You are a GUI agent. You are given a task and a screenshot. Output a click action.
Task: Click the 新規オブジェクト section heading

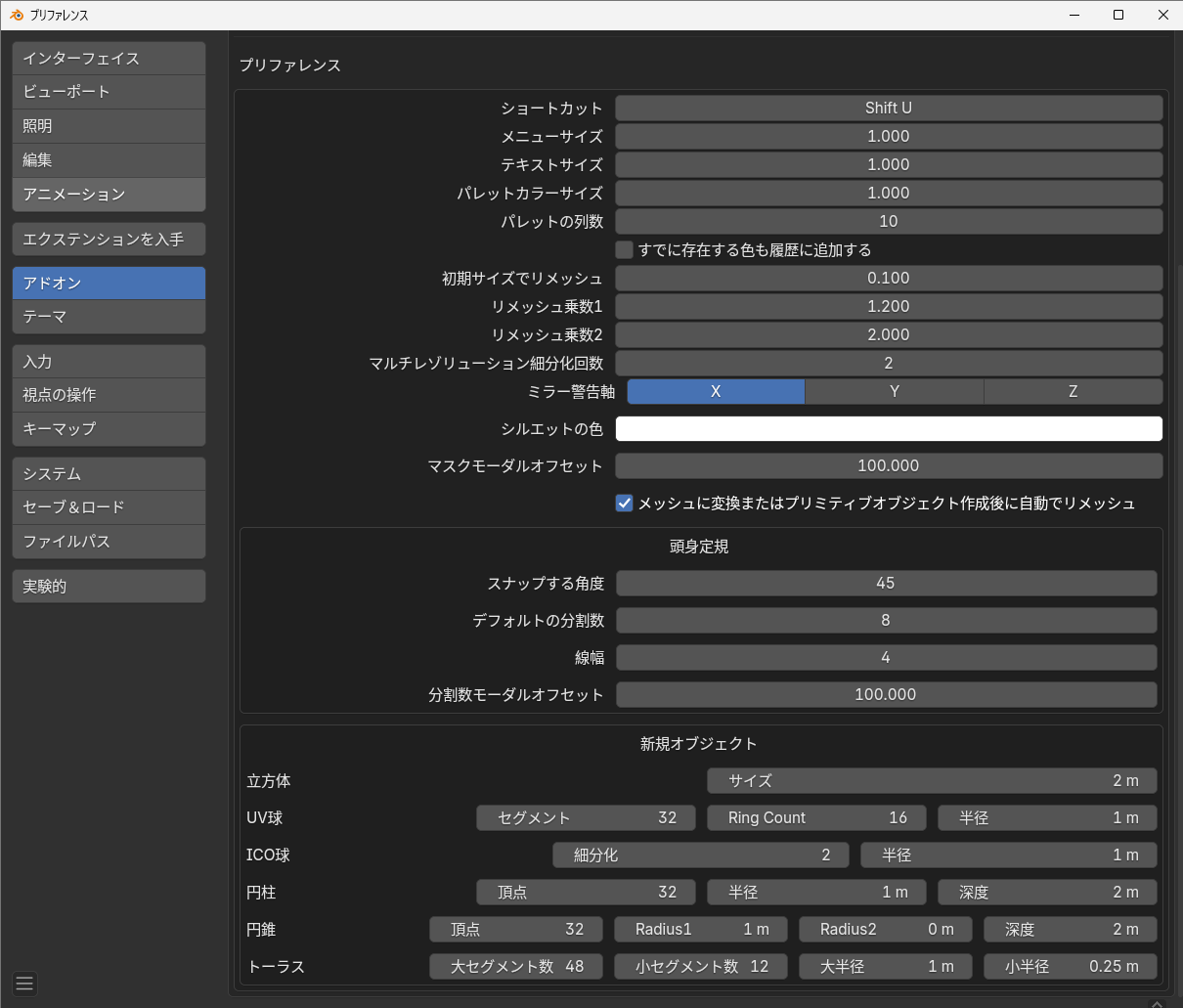(x=699, y=745)
